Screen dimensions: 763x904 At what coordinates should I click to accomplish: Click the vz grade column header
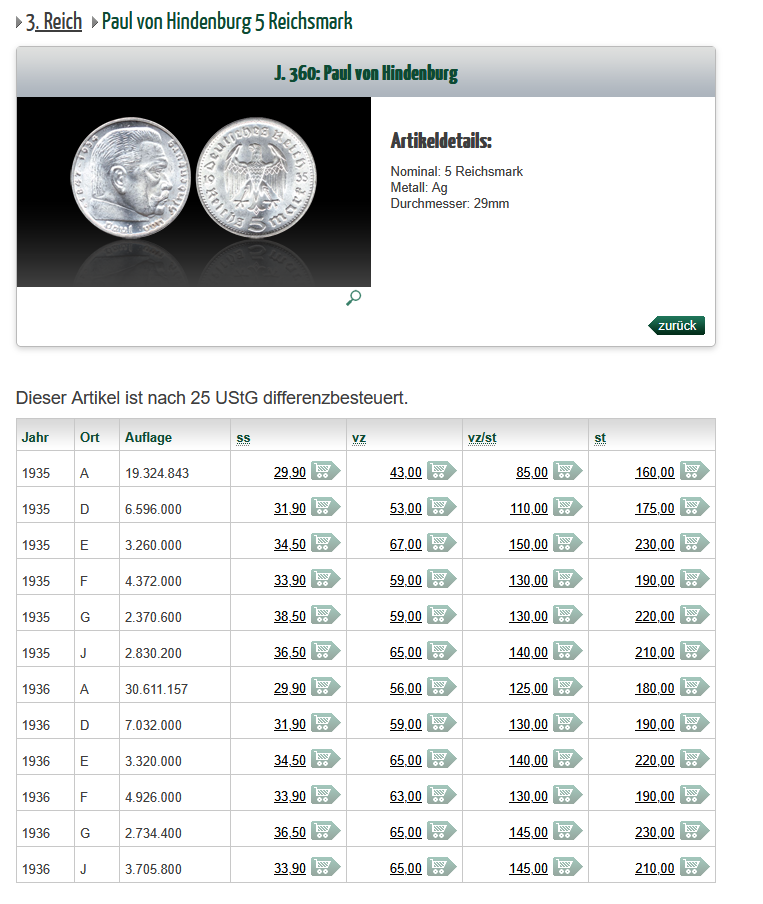pyautogui.click(x=359, y=438)
